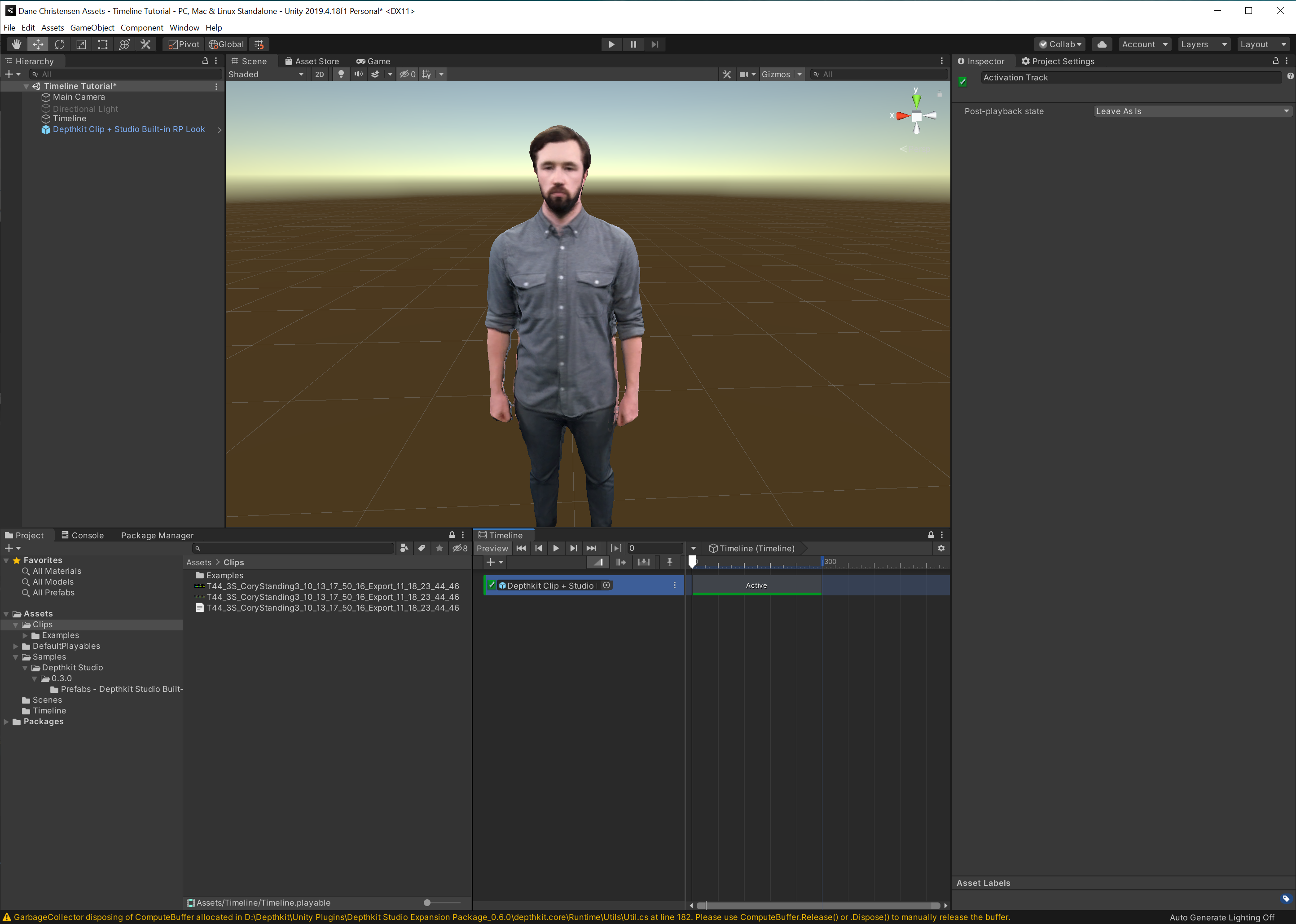1296x924 pixels.
Task: Select the Rect transform tool
Action: (103, 44)
